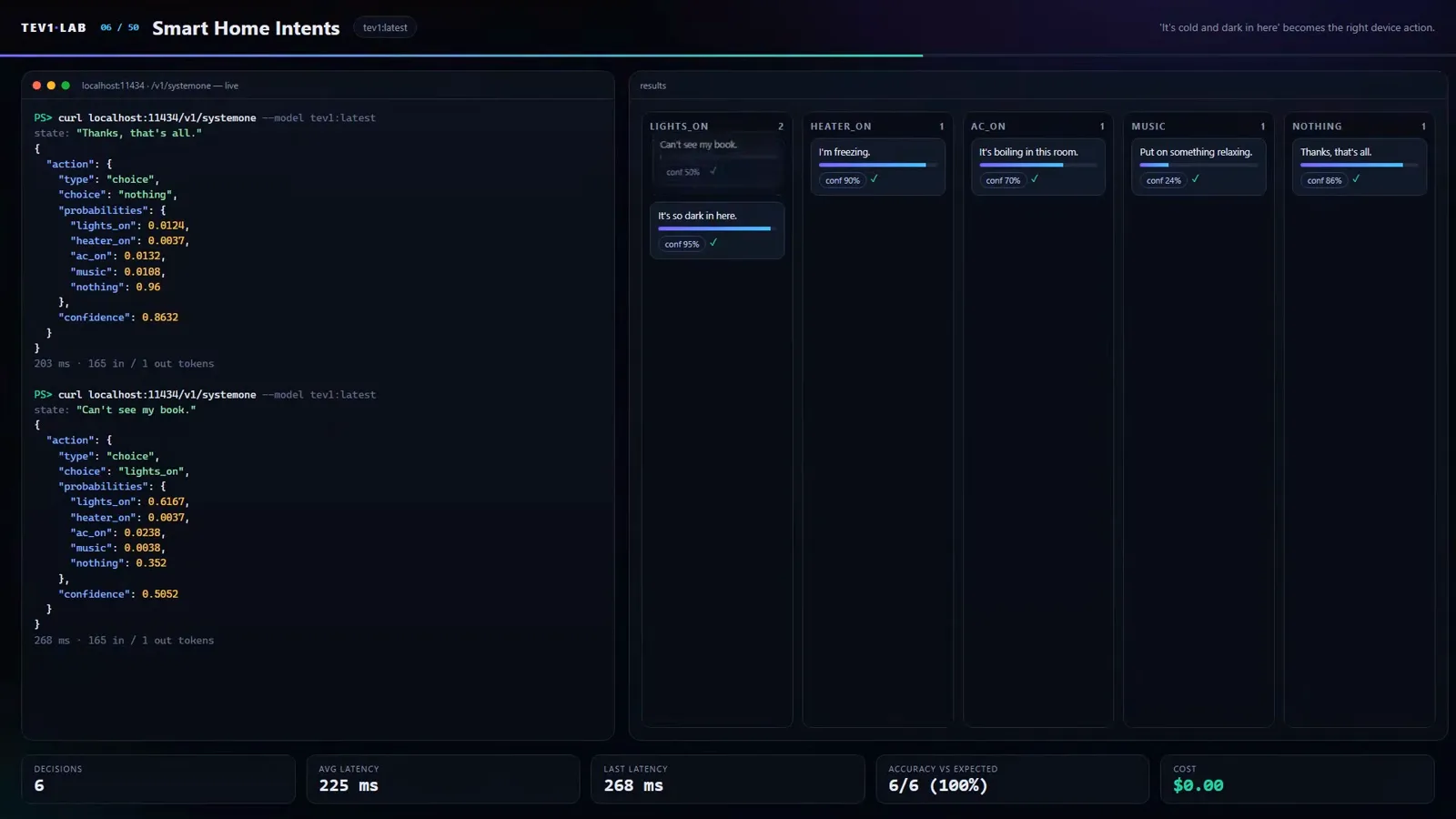Click the "confidence": 0.8632 line in terminal
This screenshot has width=1456, height=819.
tap(118, 318)
